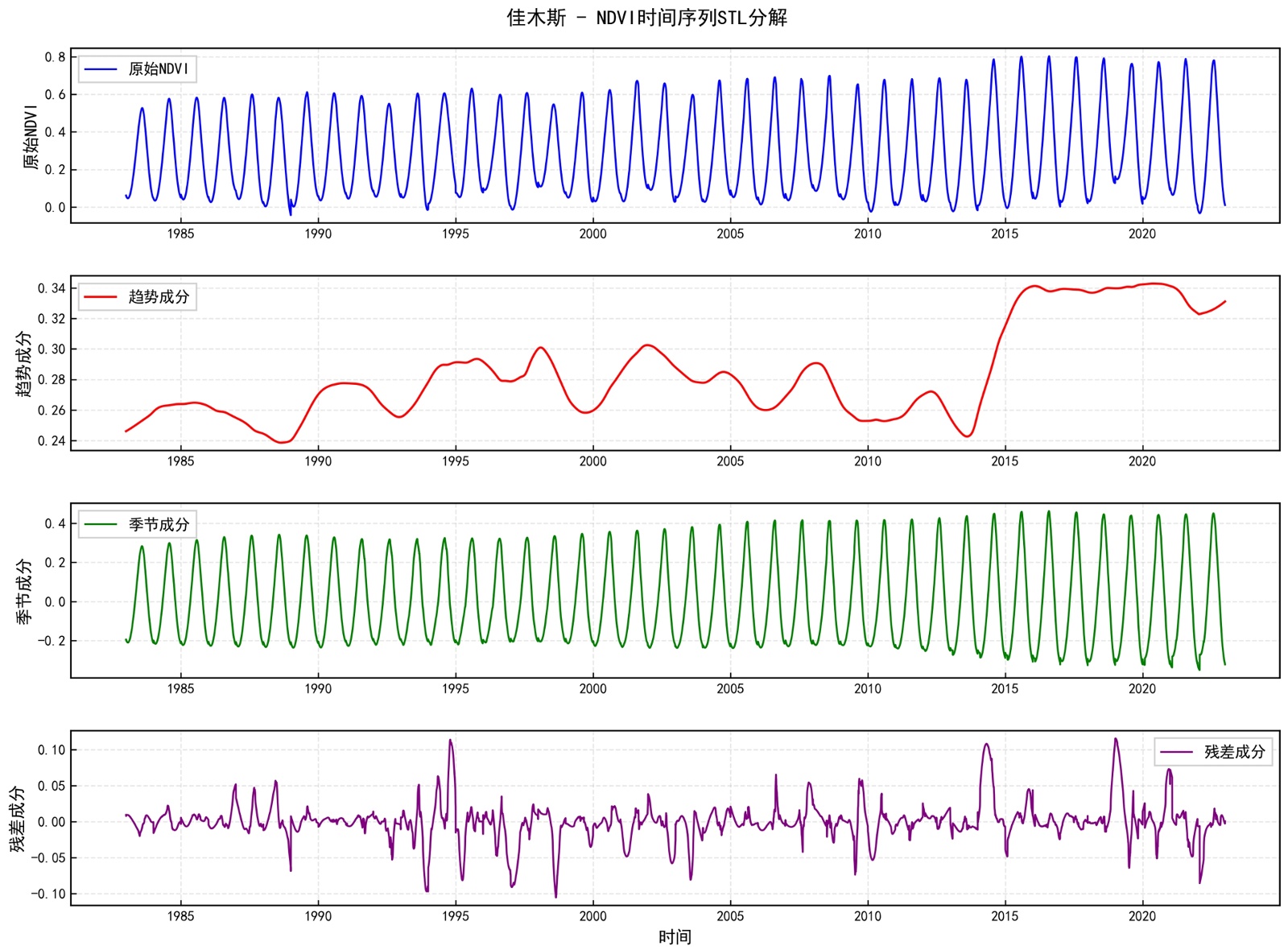Click the purple legend line sample for 残差成分
The height and width of the screenshot is (950, 1288).
pos(1176,752)
